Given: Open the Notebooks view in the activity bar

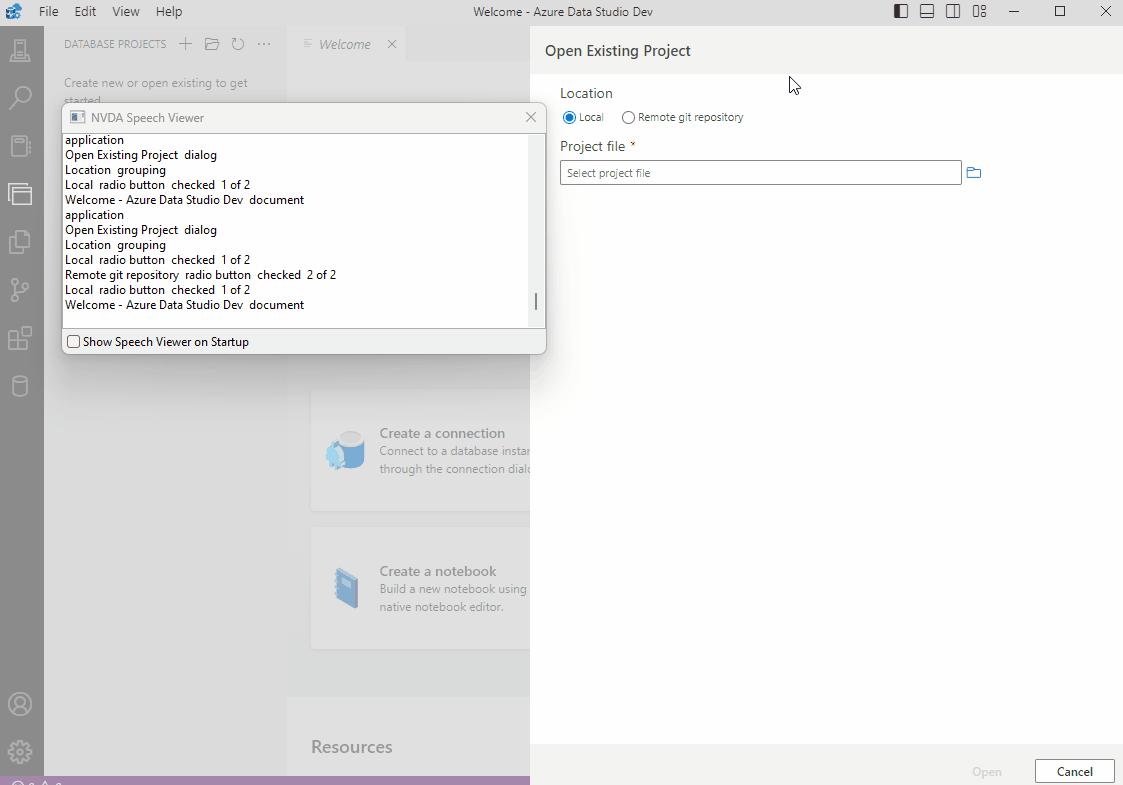Looking at the screenshot, I should coord(20,145).
